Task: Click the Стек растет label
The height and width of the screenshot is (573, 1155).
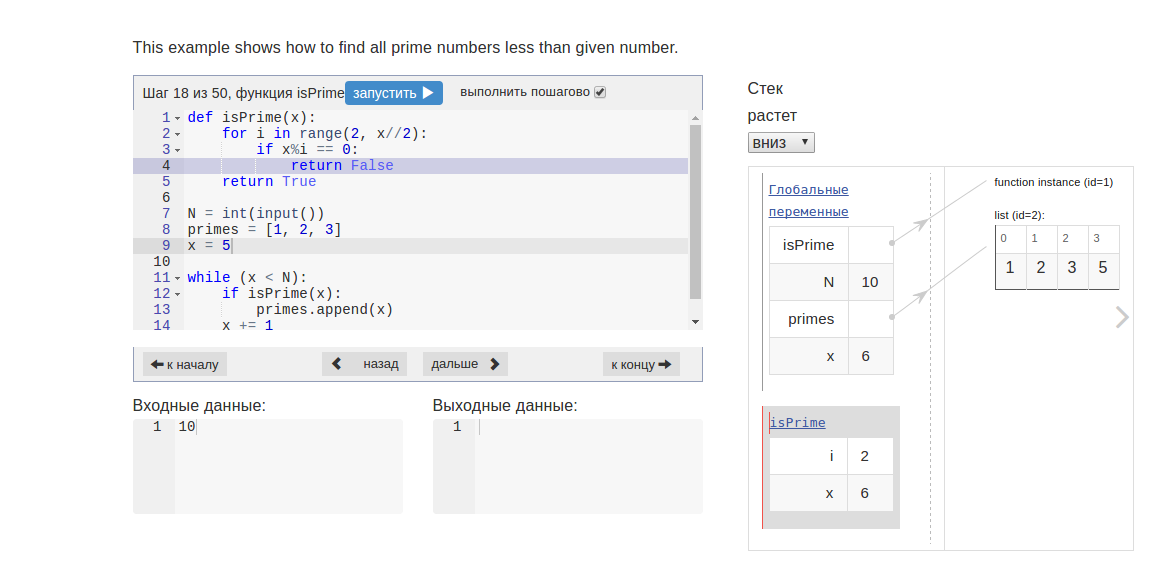Action: pyautogui.click(x=772, y=102)
